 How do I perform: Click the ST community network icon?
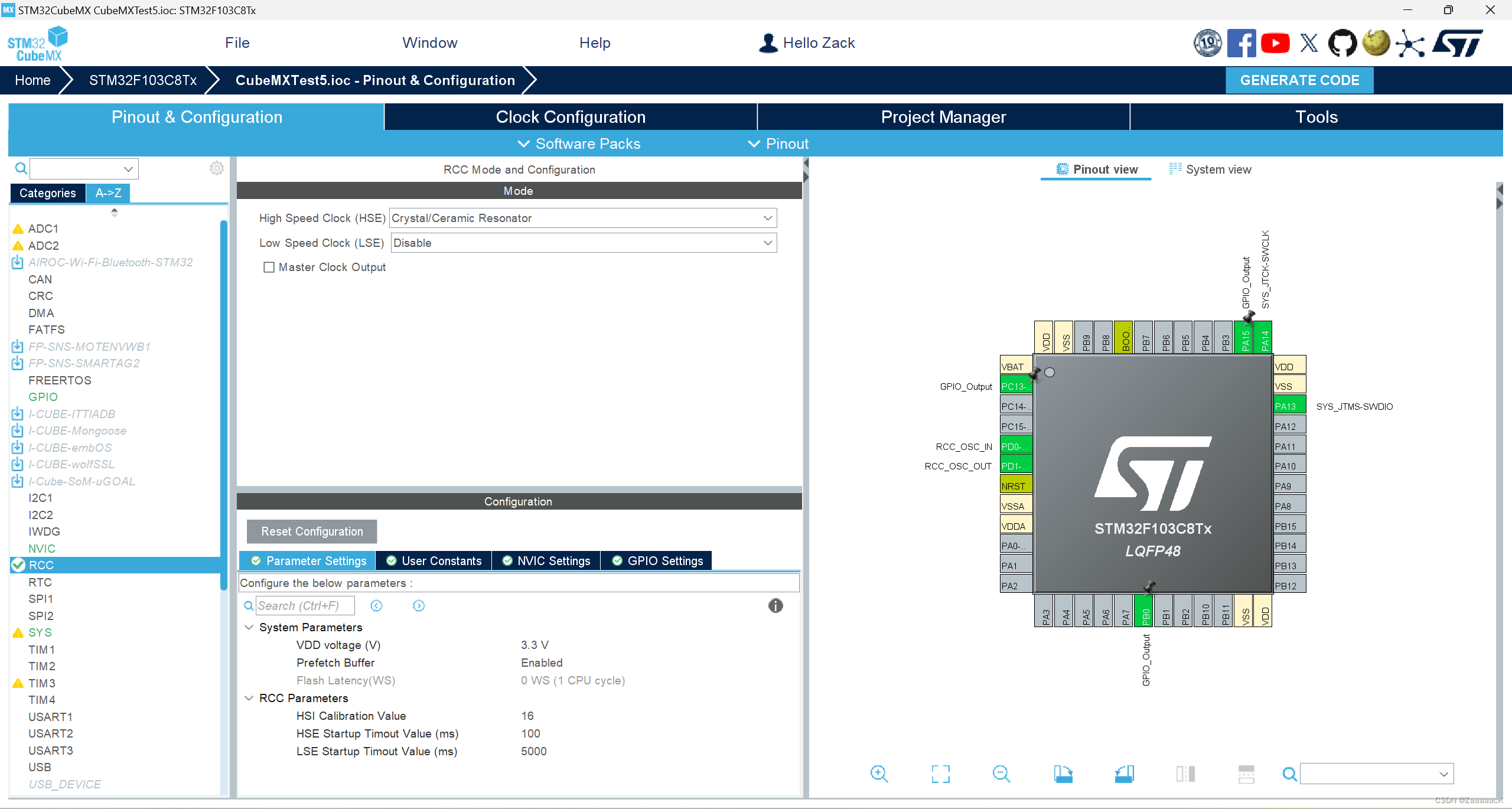coord(1410,44)
